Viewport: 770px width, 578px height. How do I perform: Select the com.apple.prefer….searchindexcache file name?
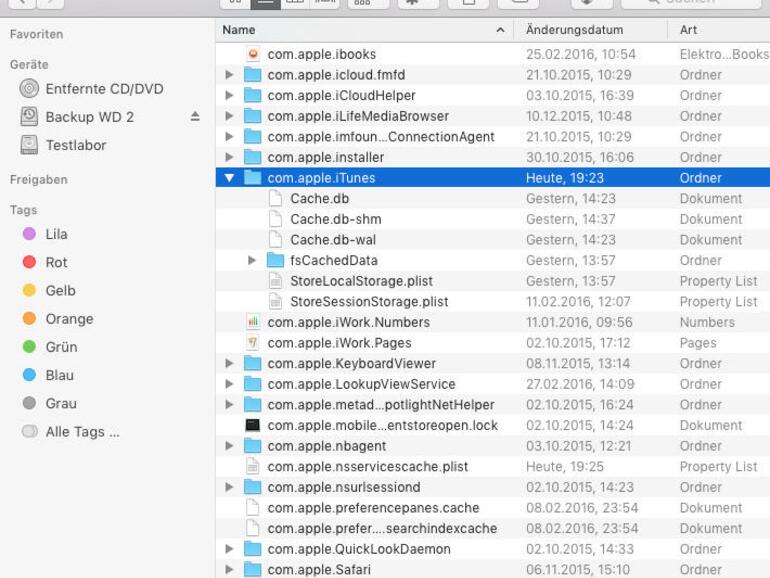(382, 528)
